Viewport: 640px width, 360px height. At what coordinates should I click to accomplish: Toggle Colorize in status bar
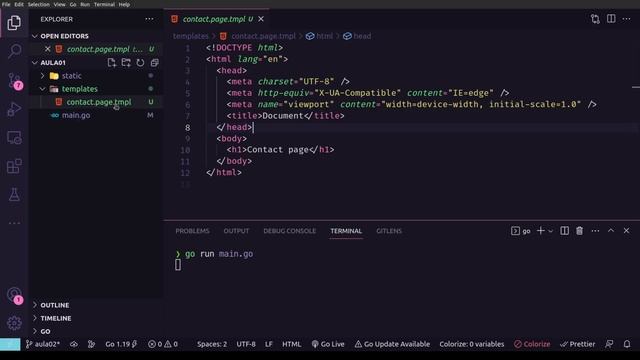coord(532,344)
